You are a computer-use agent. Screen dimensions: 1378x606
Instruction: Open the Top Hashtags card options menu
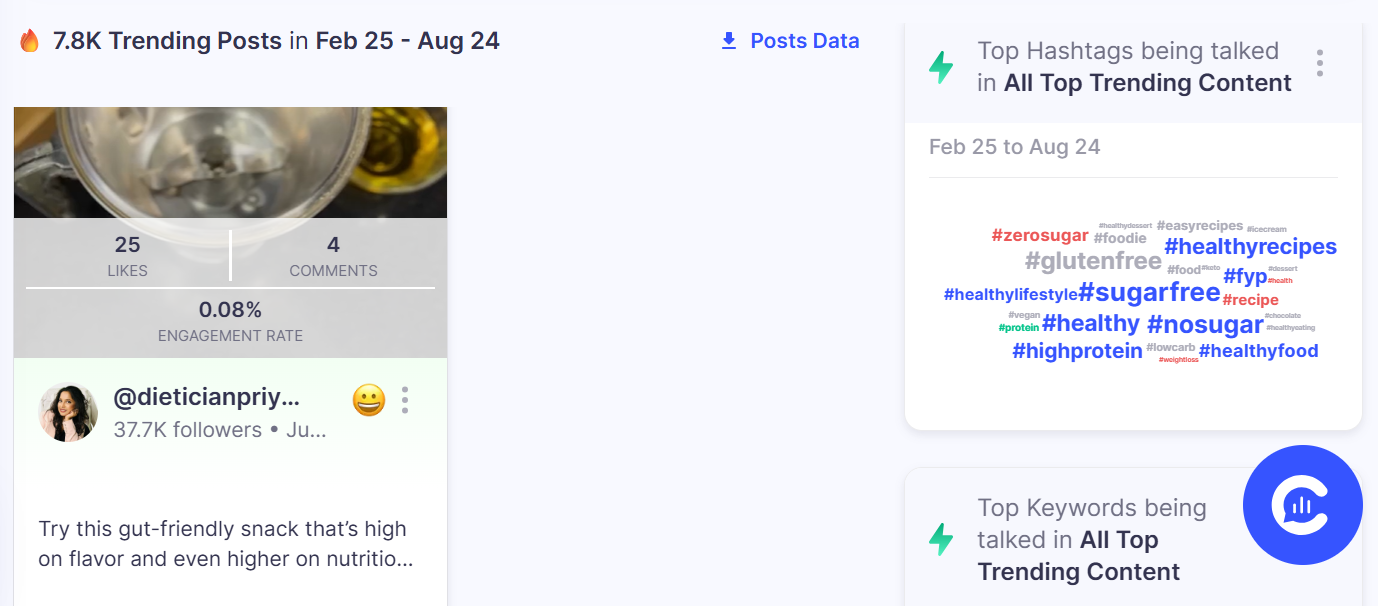(1320, 63)
